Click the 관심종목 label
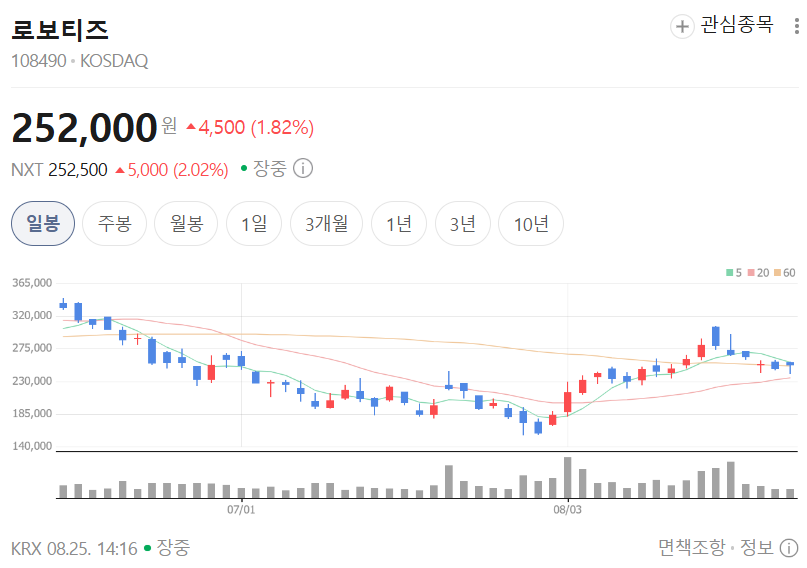Screen dimensions: 807x568 [x=737, y=25]
